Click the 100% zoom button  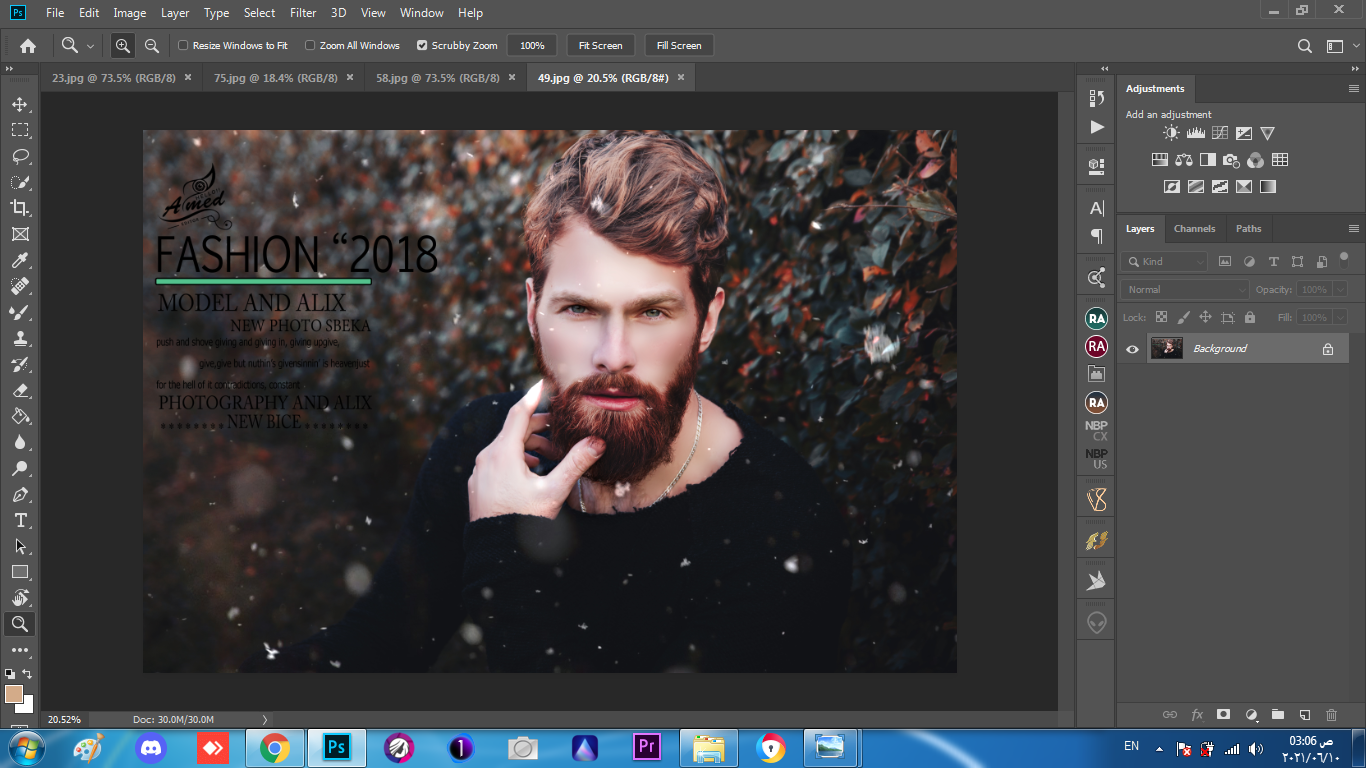(532, 45)
